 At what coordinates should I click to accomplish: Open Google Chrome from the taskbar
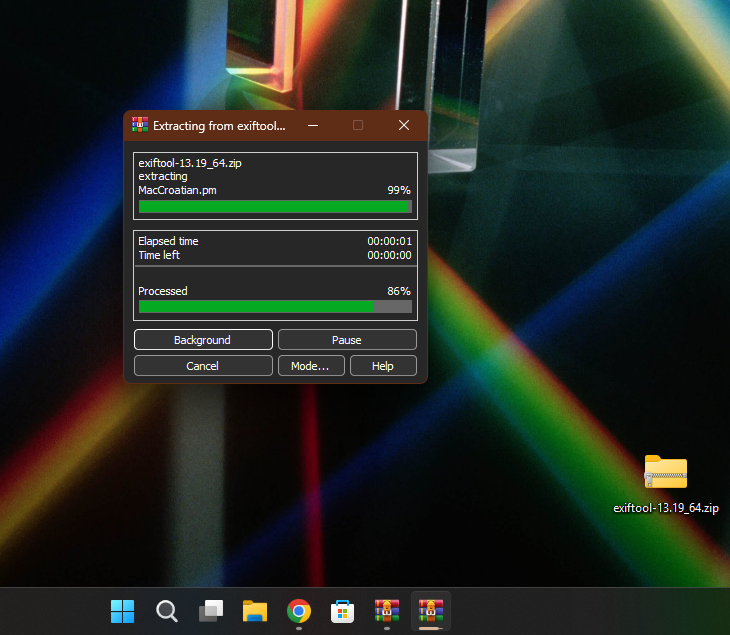298,611
